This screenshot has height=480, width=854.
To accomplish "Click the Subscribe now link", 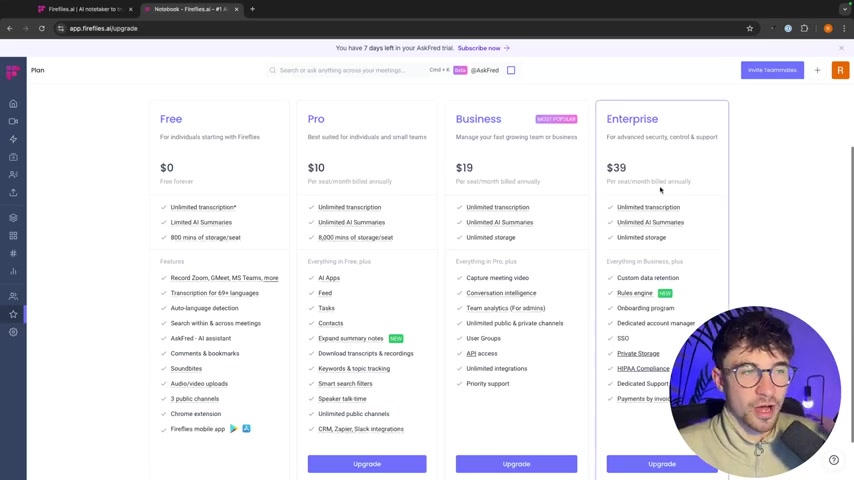I will (x=483, y=48).
